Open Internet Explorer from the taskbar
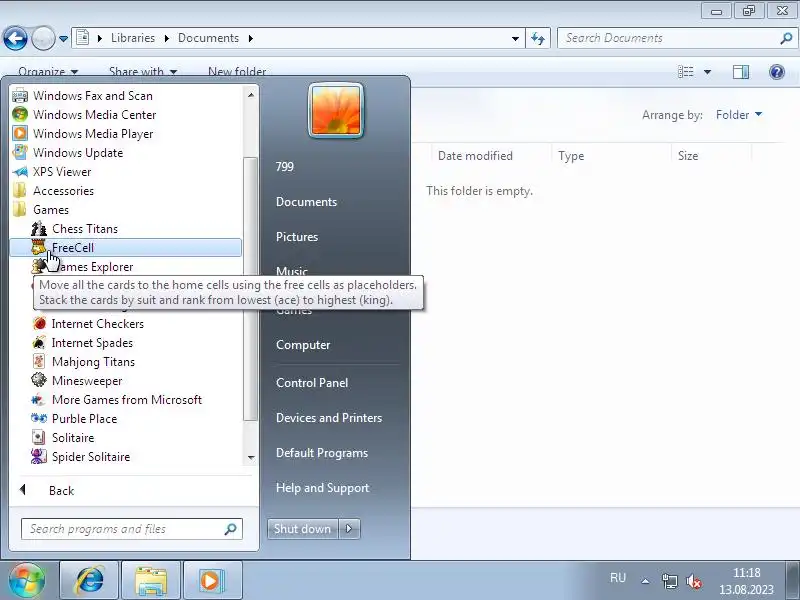Image resolution: width=800 pixels, height=600 pixels. 90,581
